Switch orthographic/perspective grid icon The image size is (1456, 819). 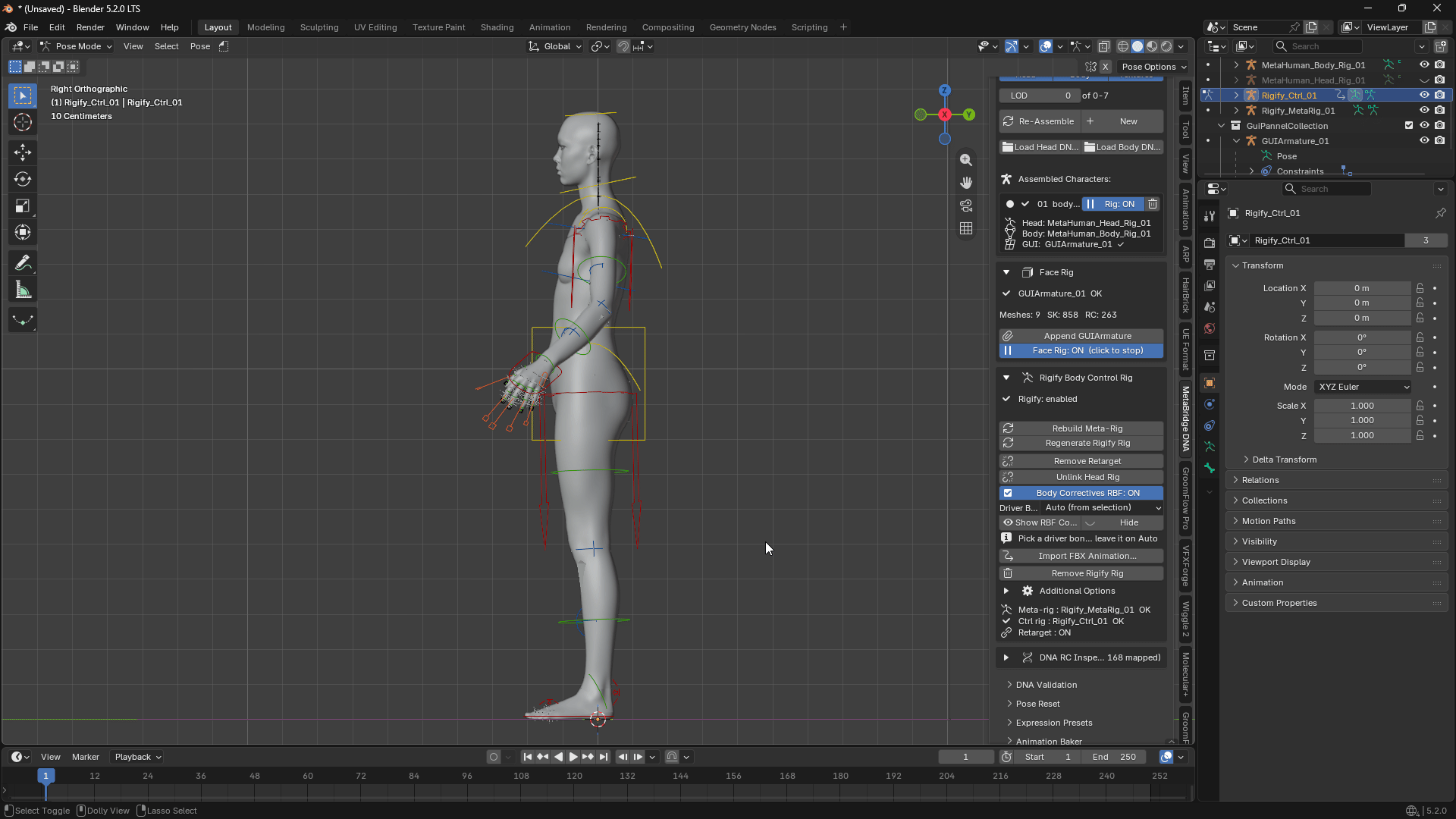[966, 228]
